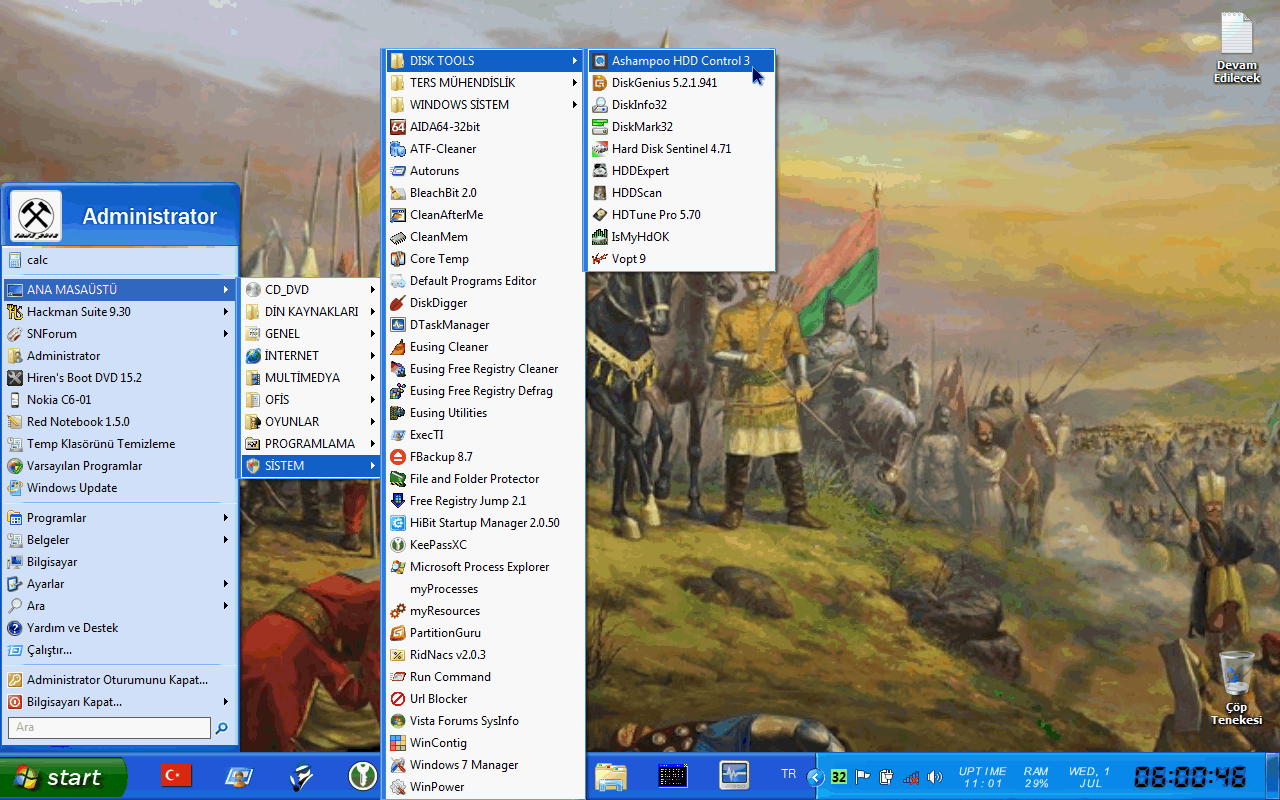The width and height of the screenshot is (1280, 800).
Task: Start DiskMark32 icon
Action: click(600, 127)
